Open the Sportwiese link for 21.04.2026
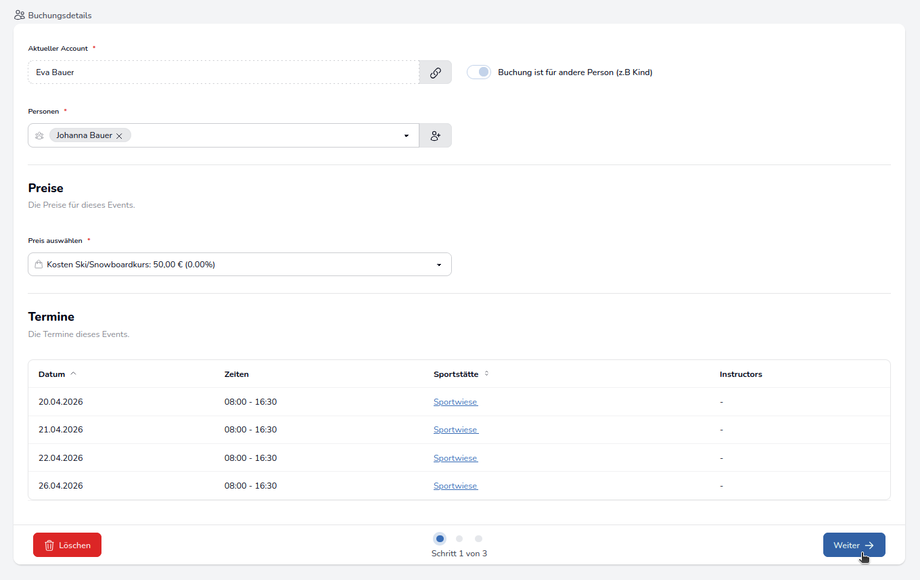 coord(455,430)
